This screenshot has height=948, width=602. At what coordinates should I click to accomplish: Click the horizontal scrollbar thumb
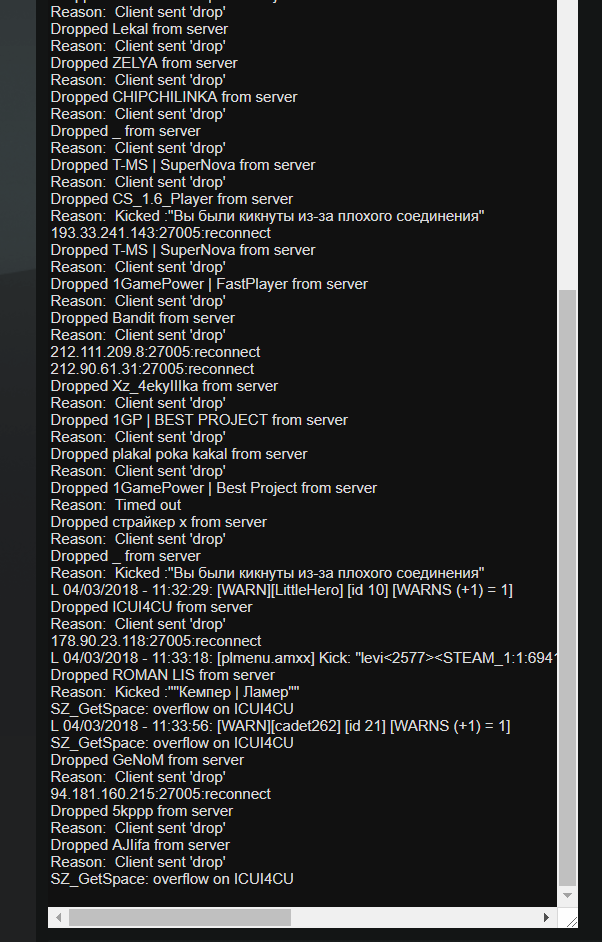(180, 917)
